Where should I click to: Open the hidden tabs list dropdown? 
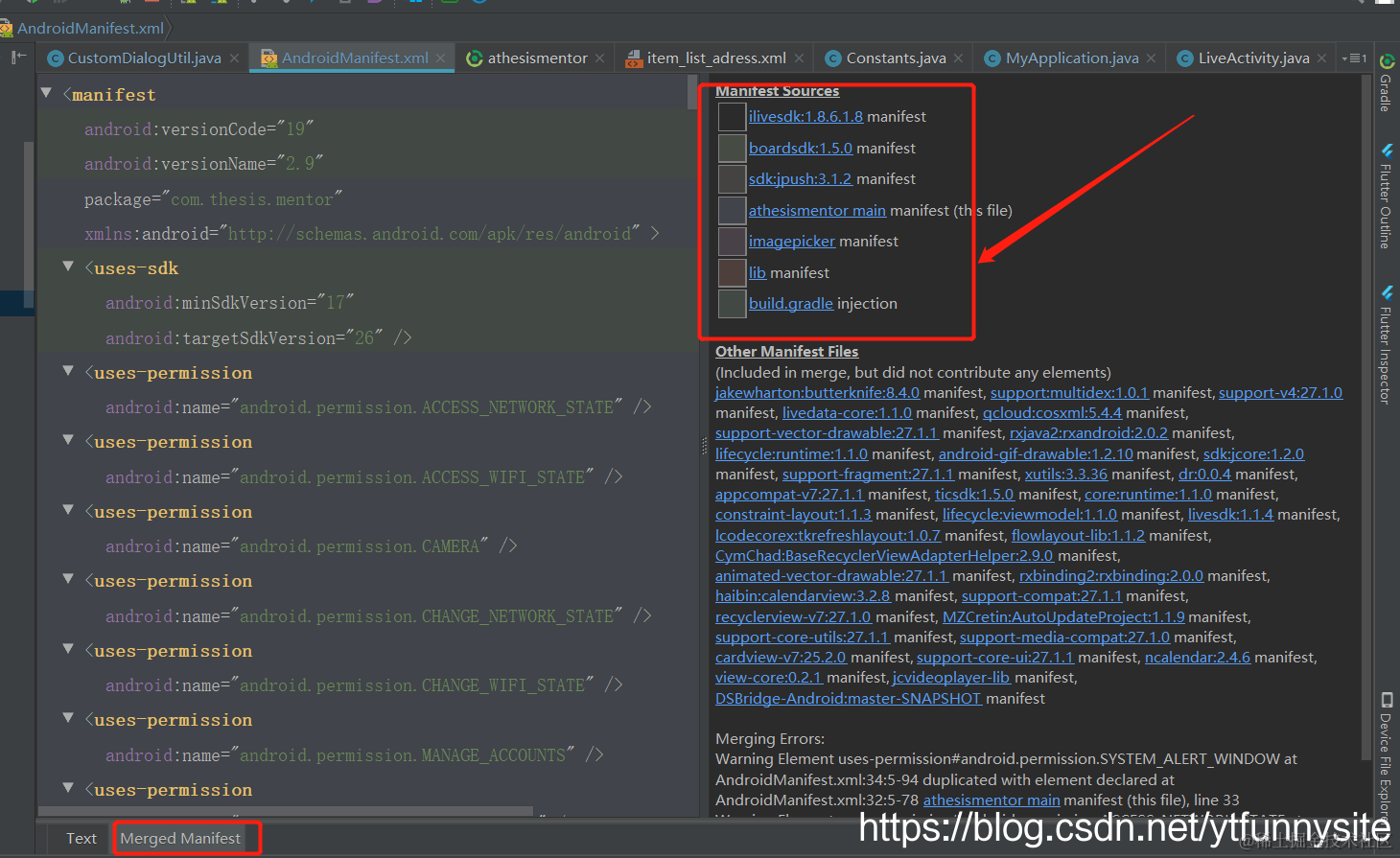click(1354, 58)
